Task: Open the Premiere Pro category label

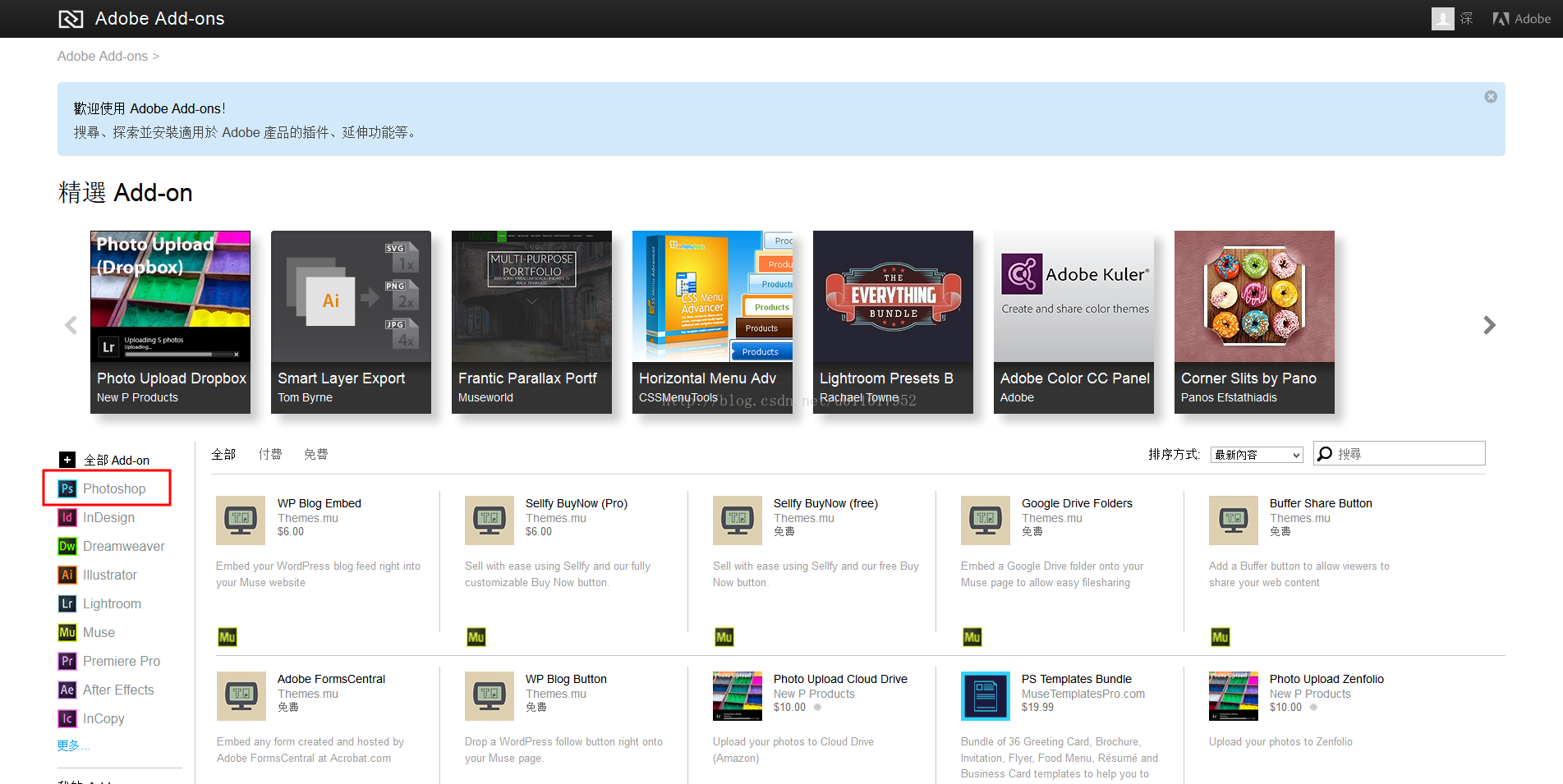Action: pos(122,661)
